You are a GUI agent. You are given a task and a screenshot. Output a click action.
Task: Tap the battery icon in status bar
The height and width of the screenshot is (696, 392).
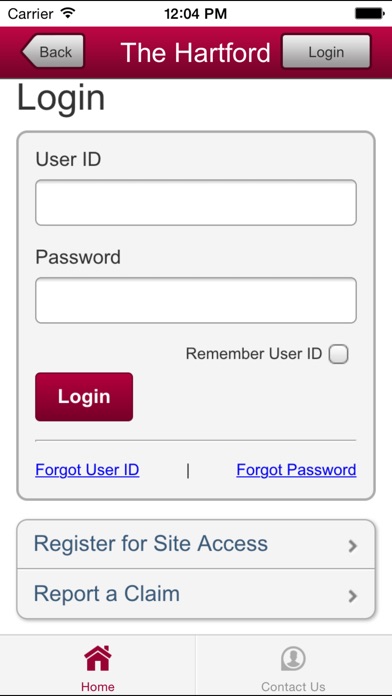(369, 13)
